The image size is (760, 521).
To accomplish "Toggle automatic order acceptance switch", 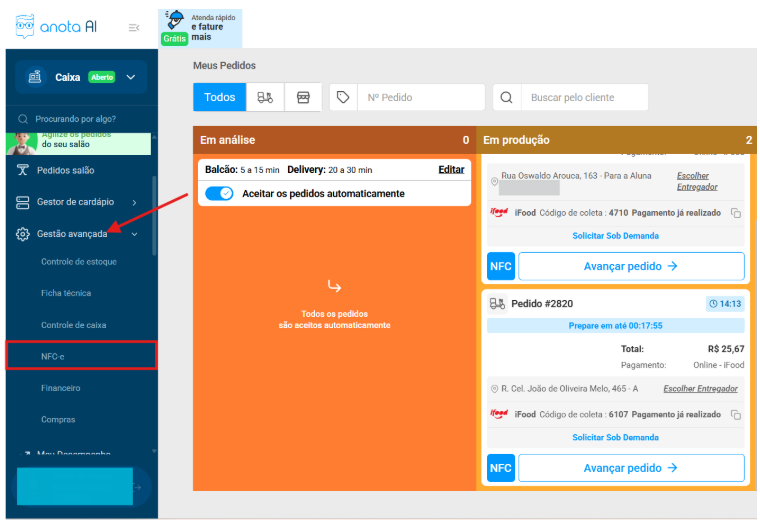I will click(x=219, y=193).
